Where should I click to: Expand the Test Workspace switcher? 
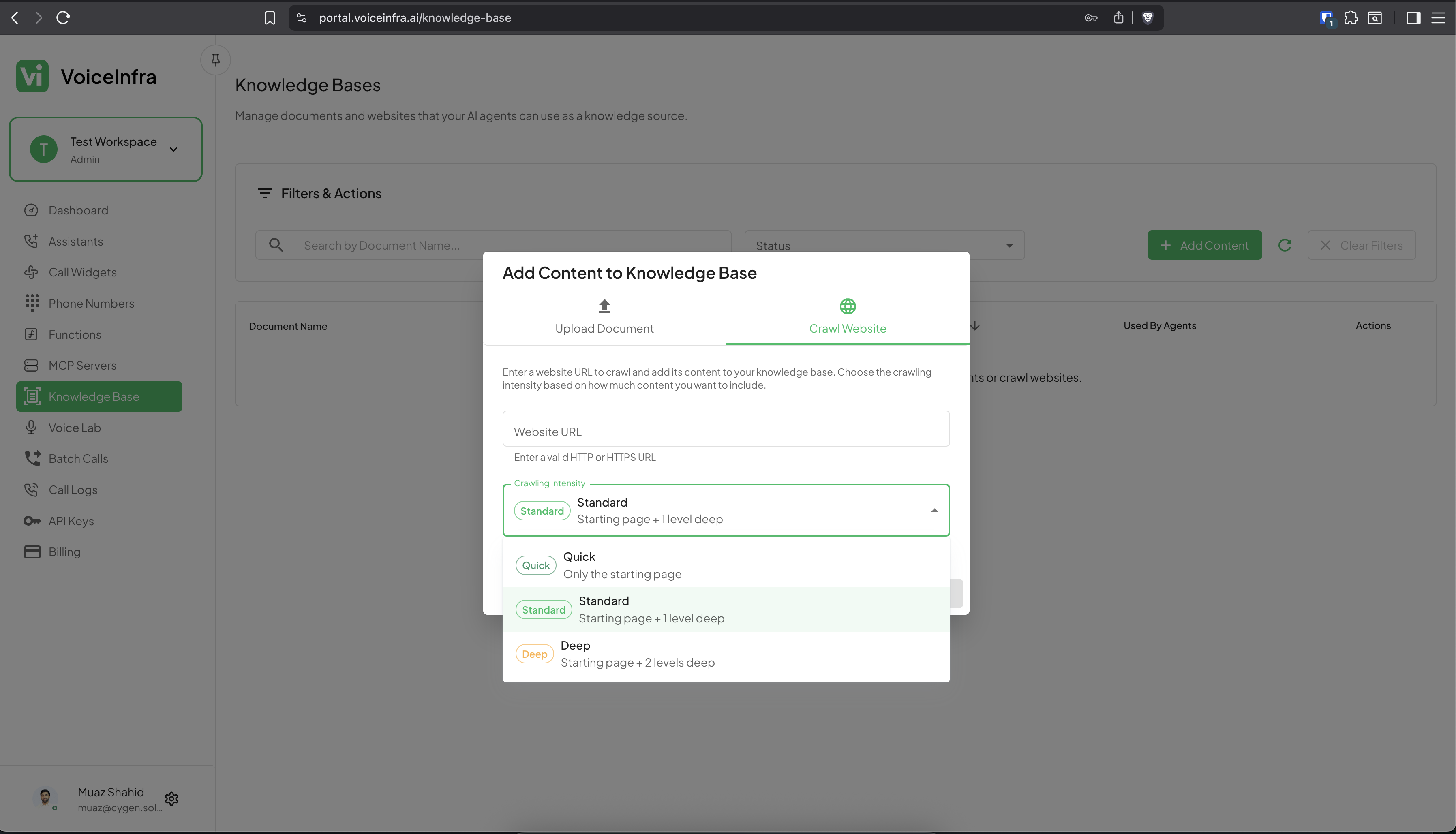[106, 150]
